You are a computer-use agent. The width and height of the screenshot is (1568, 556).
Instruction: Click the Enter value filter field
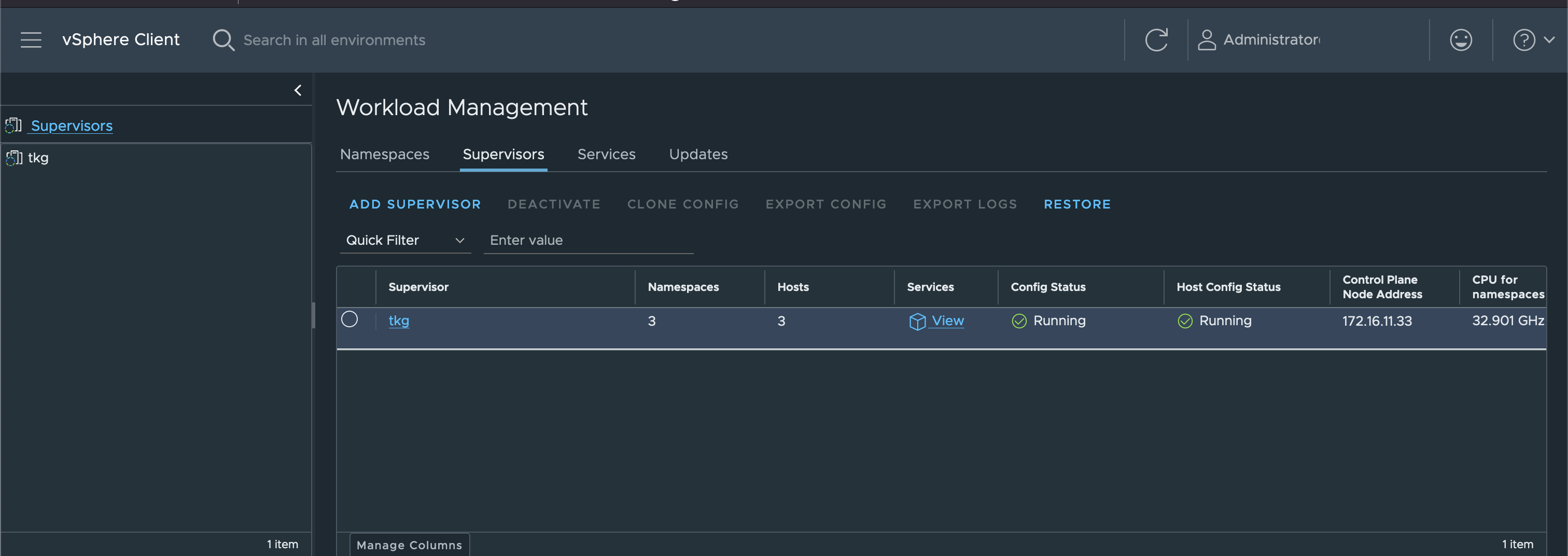point(588,241)
